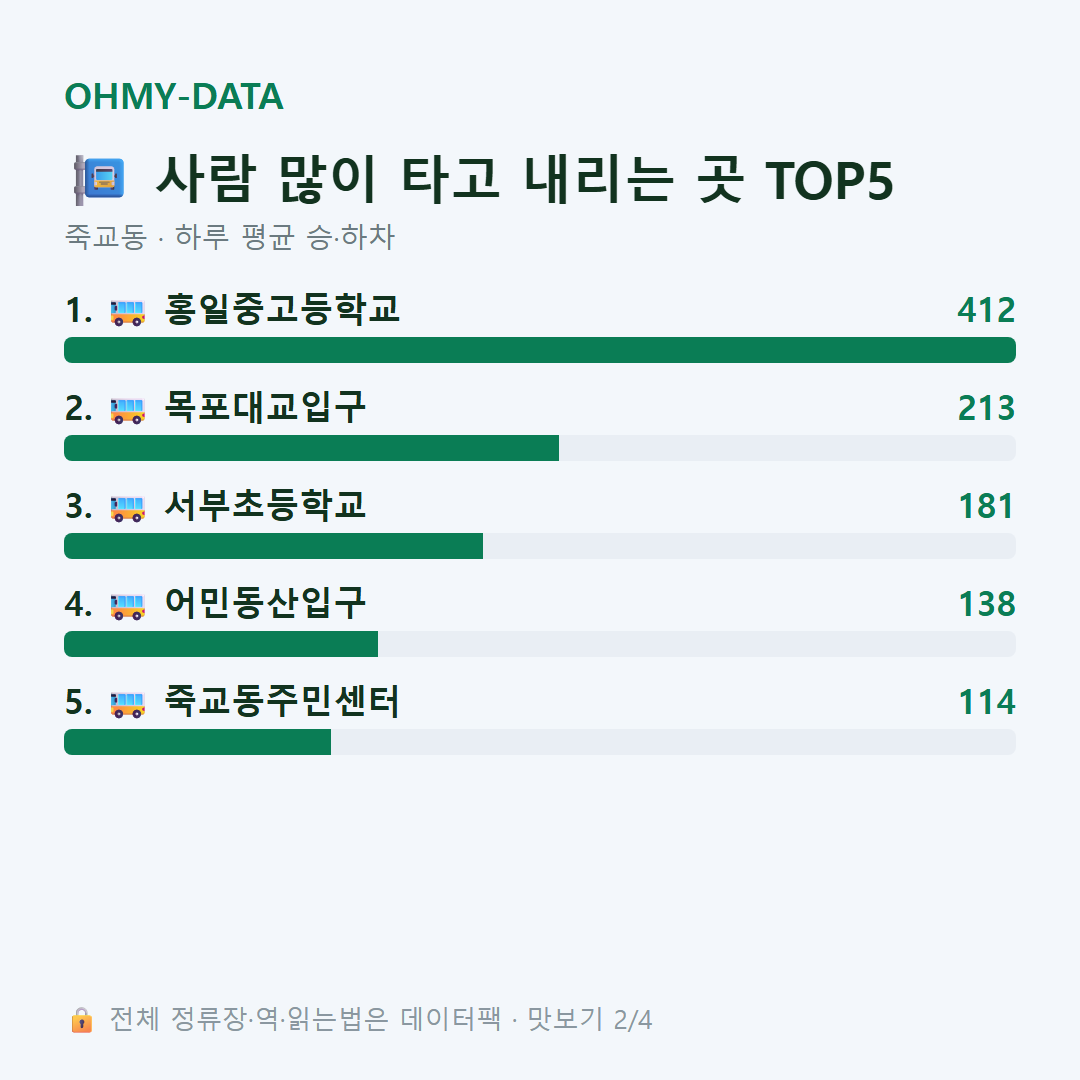Click the lock icon in the footer
1080x1080 pixels.
pos(81,1019)
